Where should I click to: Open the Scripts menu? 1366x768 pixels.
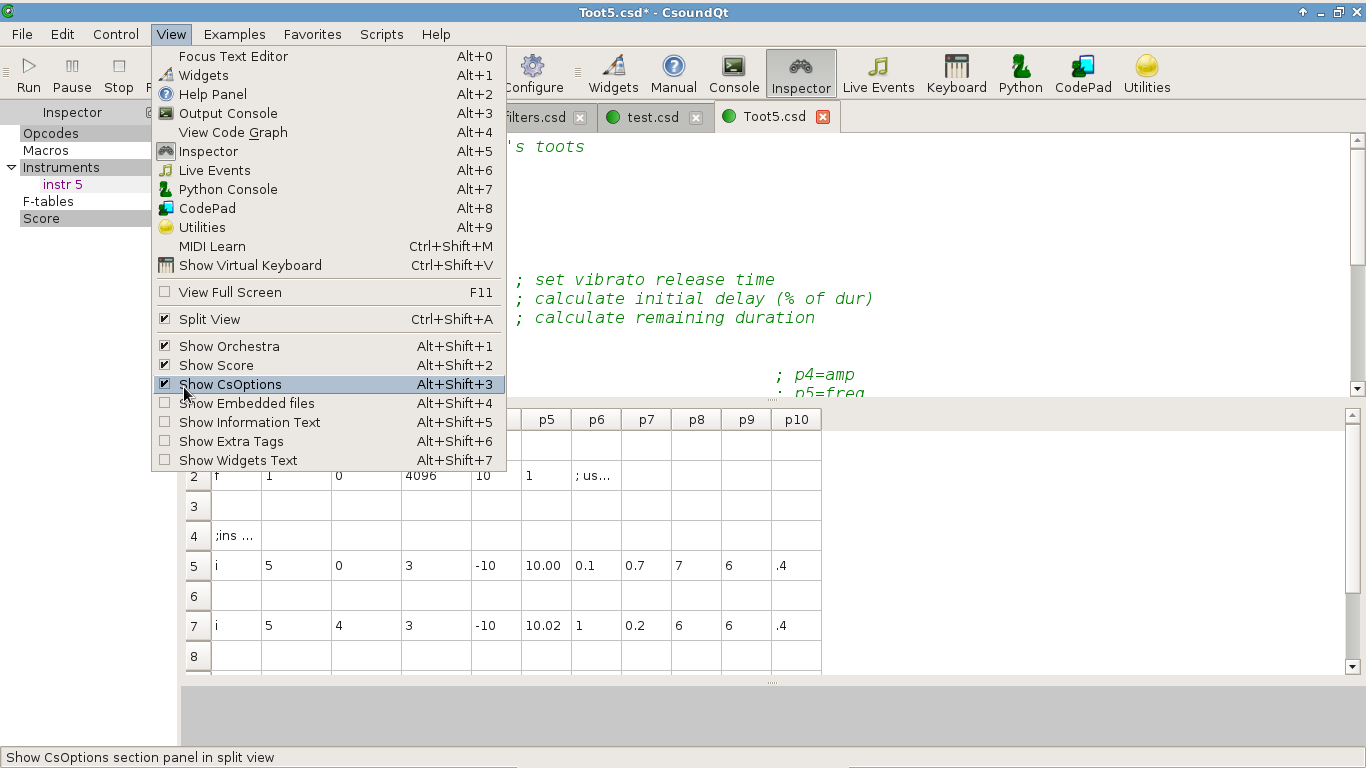(381, 34)
